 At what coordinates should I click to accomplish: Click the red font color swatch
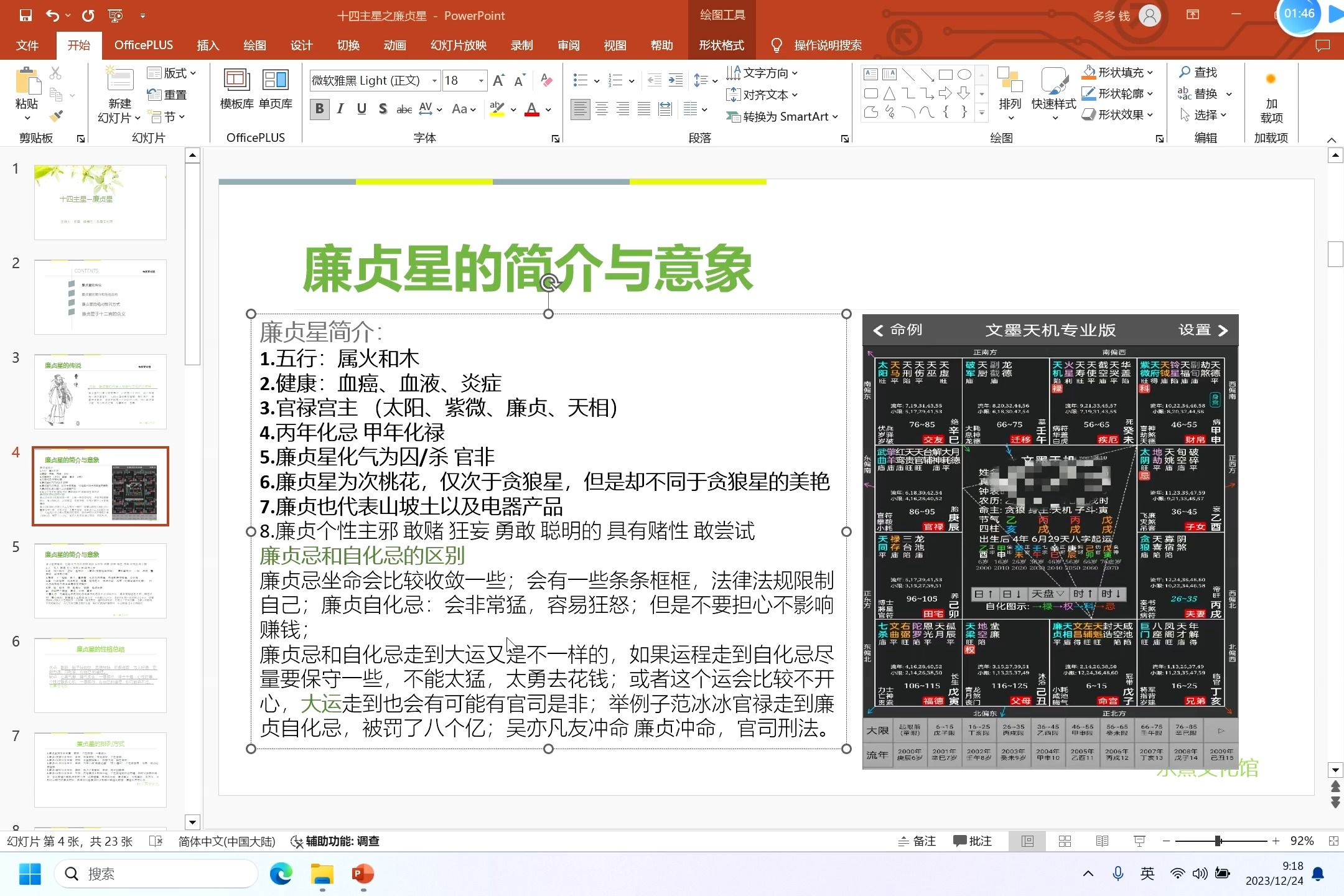click(x=532, y=110)
